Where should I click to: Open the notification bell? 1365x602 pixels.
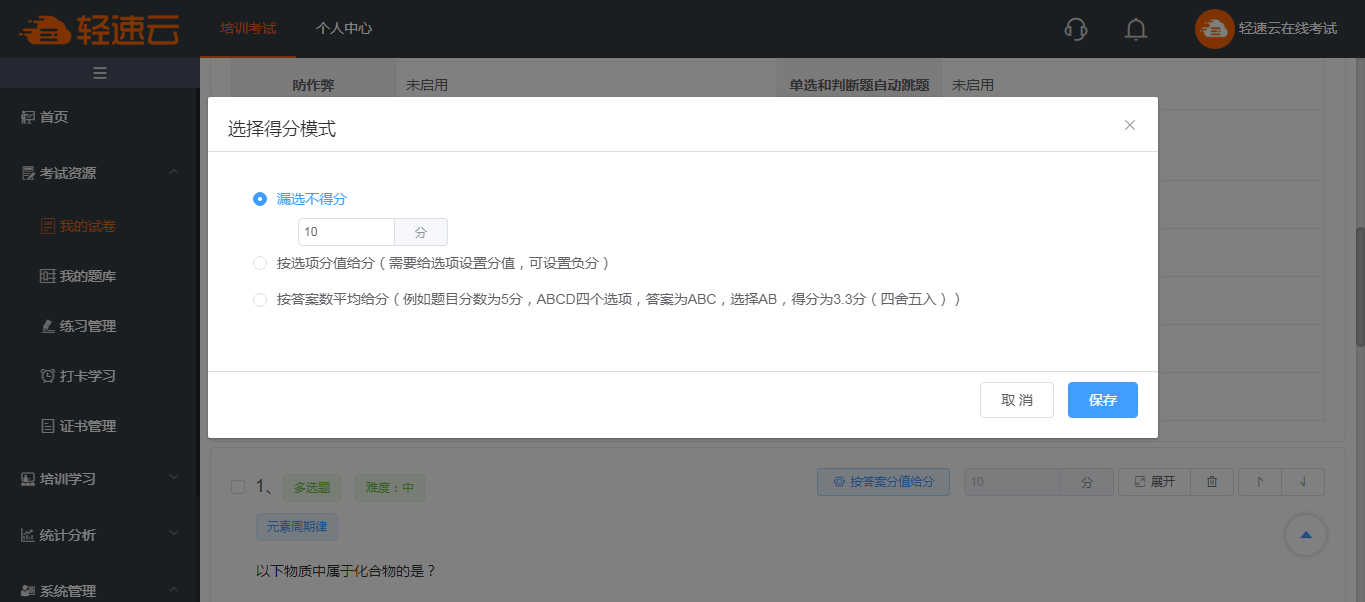(1135, 29)
